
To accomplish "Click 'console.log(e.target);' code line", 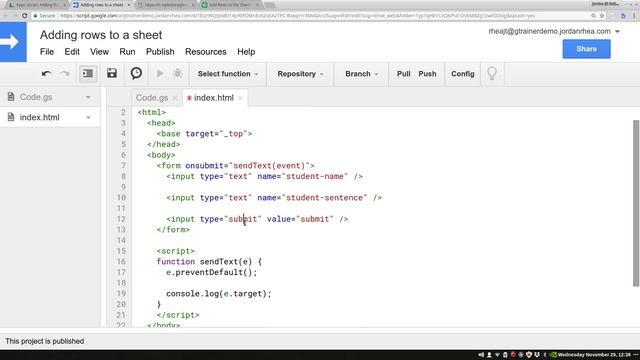I will 219,294.
